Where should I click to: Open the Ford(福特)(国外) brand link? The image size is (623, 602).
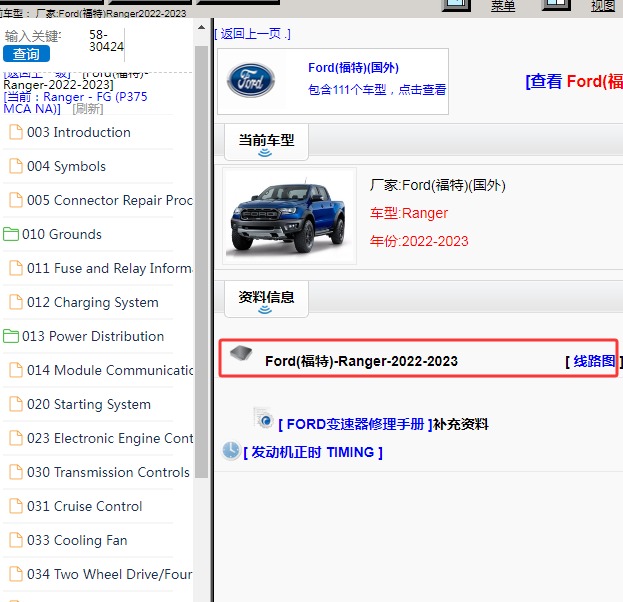tap(354, 68)
